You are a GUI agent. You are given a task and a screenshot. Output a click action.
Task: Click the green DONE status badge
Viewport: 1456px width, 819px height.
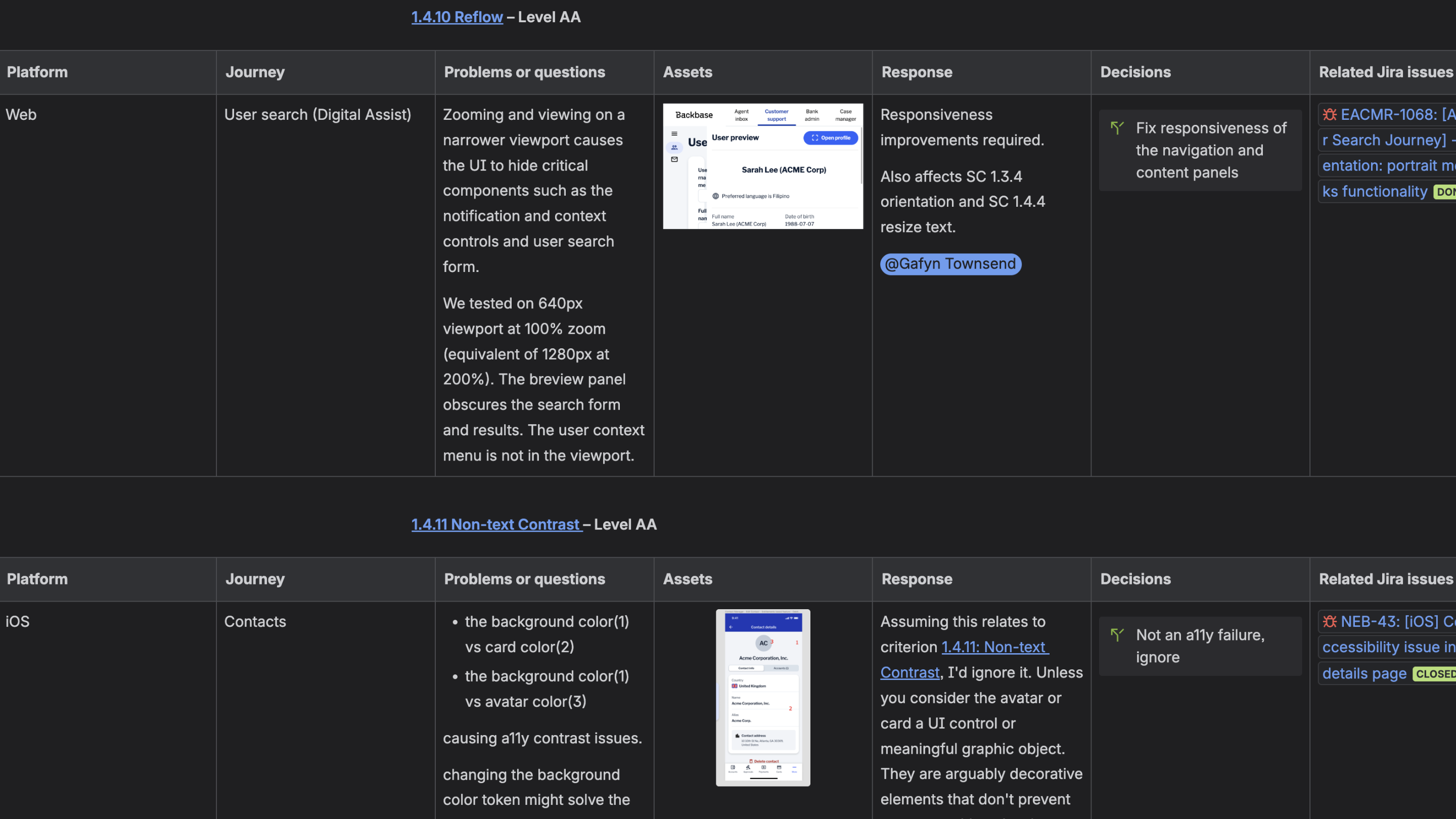click(1445, 192)
